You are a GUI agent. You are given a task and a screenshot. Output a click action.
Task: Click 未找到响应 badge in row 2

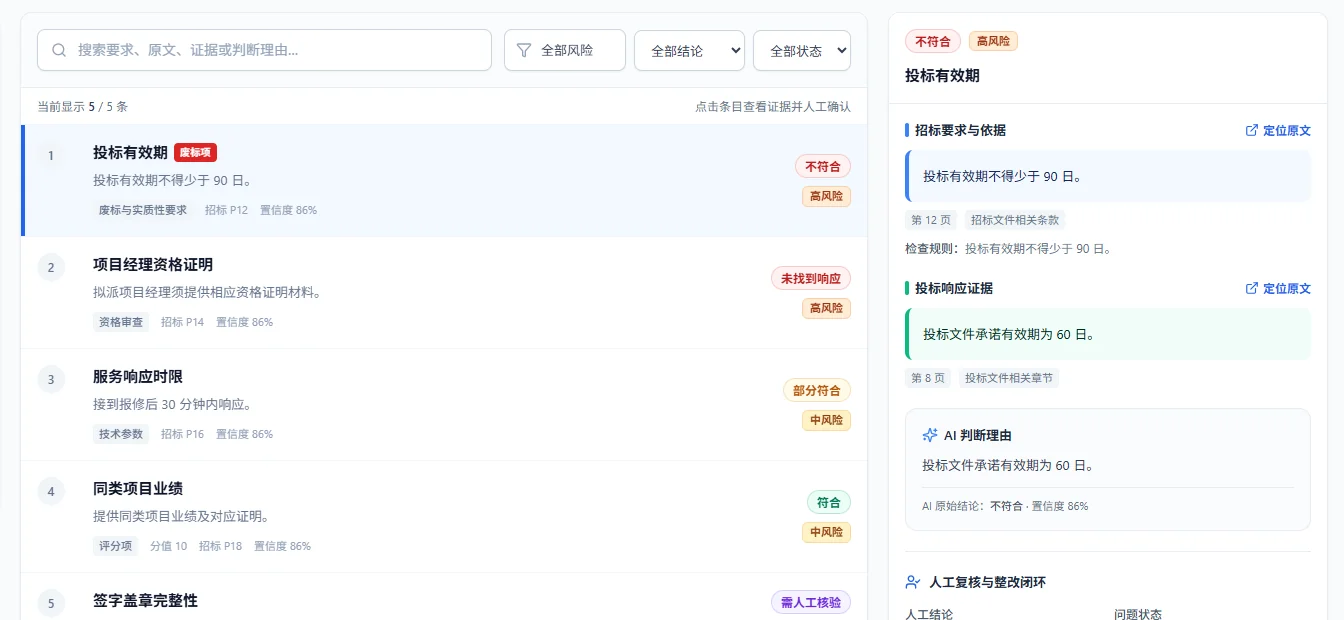[811, 278]
